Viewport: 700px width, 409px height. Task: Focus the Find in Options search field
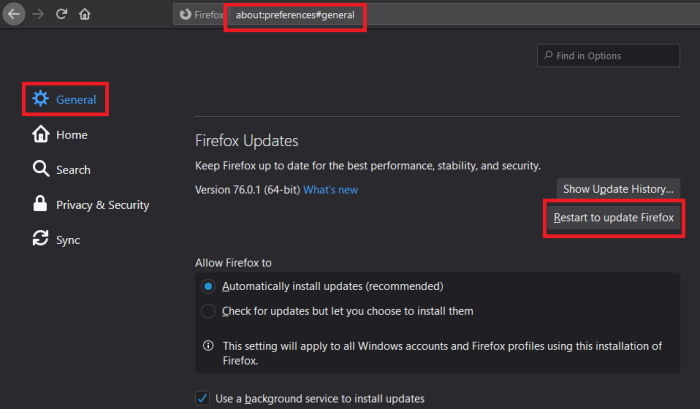point(608,56)
